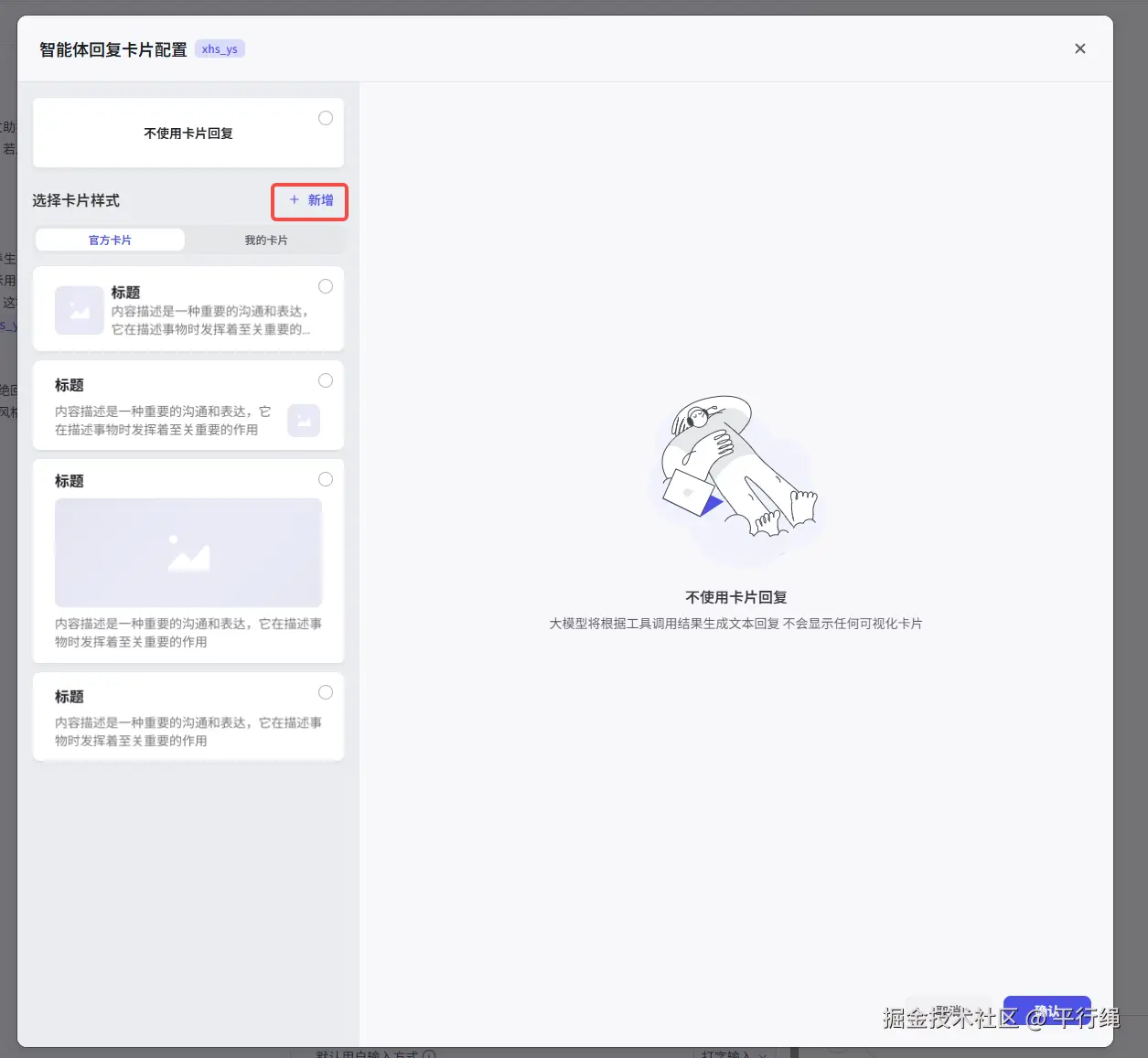Click the 取消 cancel button

click(949, 1010)
